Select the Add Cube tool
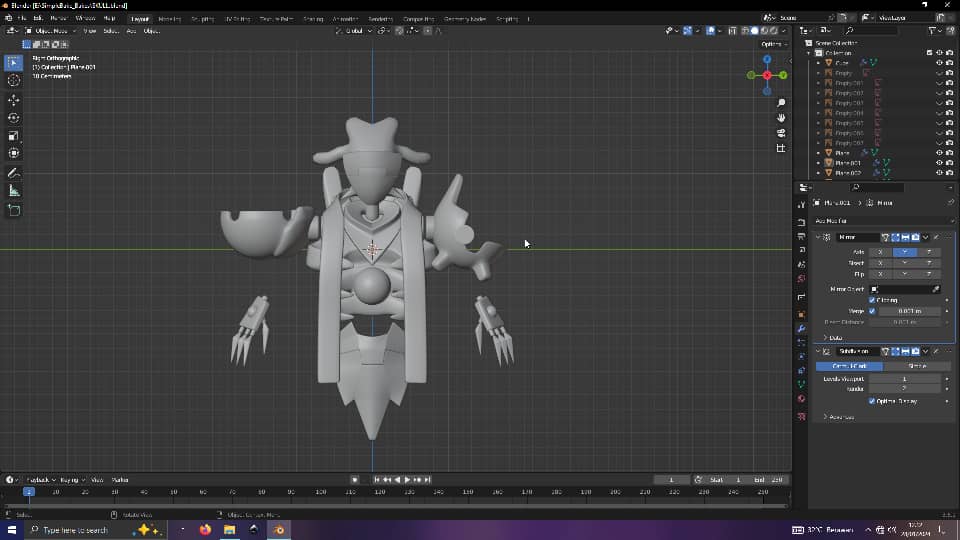This screenshot has height=540, width=960. tap(13, 211)
